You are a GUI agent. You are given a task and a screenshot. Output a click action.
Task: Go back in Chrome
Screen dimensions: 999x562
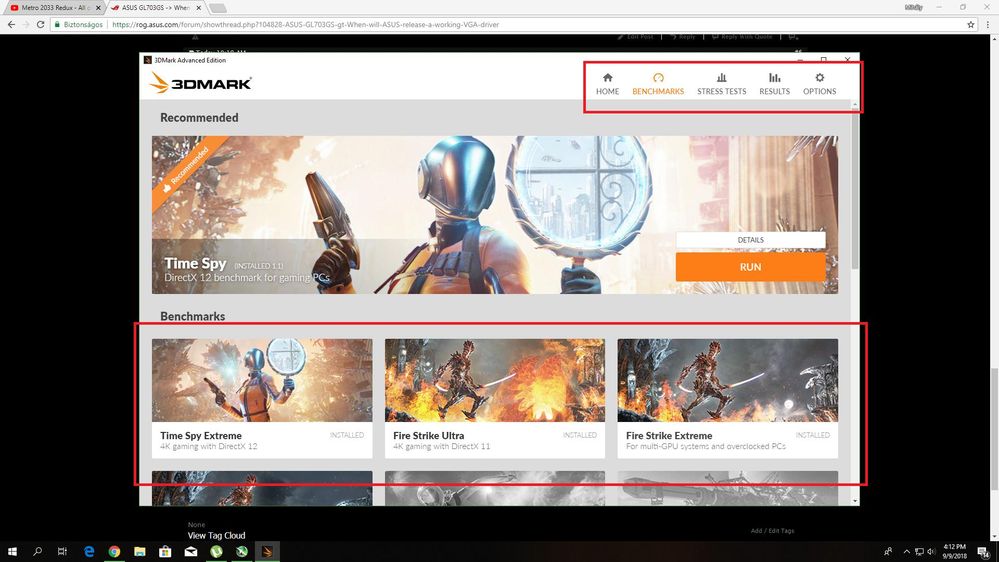pos(11,24)
